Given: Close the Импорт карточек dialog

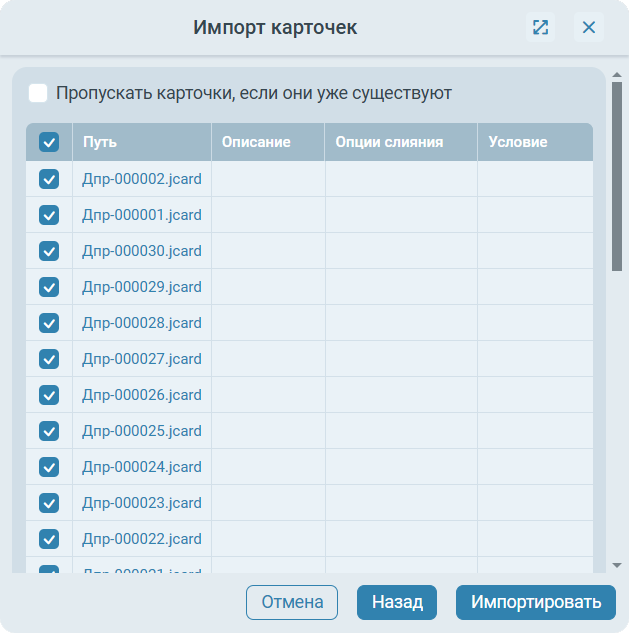Looking at the screenshot, I should [589, 28].
